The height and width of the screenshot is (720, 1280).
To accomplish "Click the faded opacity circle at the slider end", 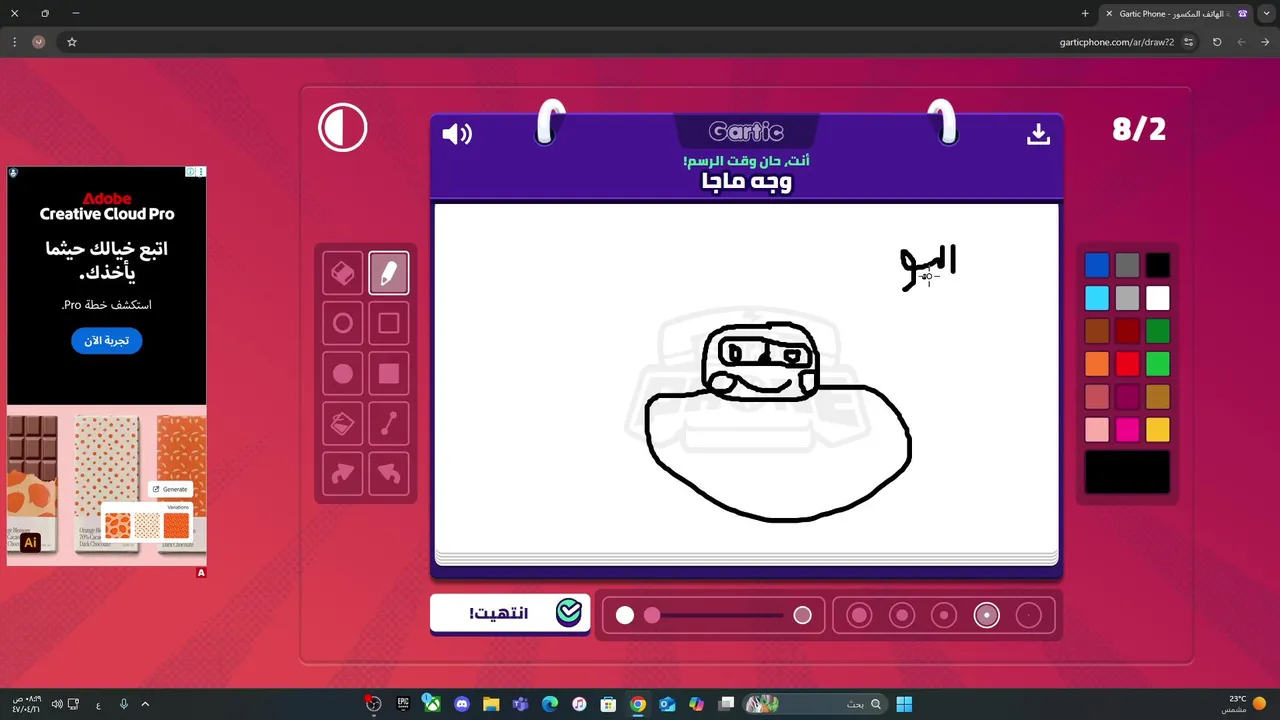I will coord(802,616).
